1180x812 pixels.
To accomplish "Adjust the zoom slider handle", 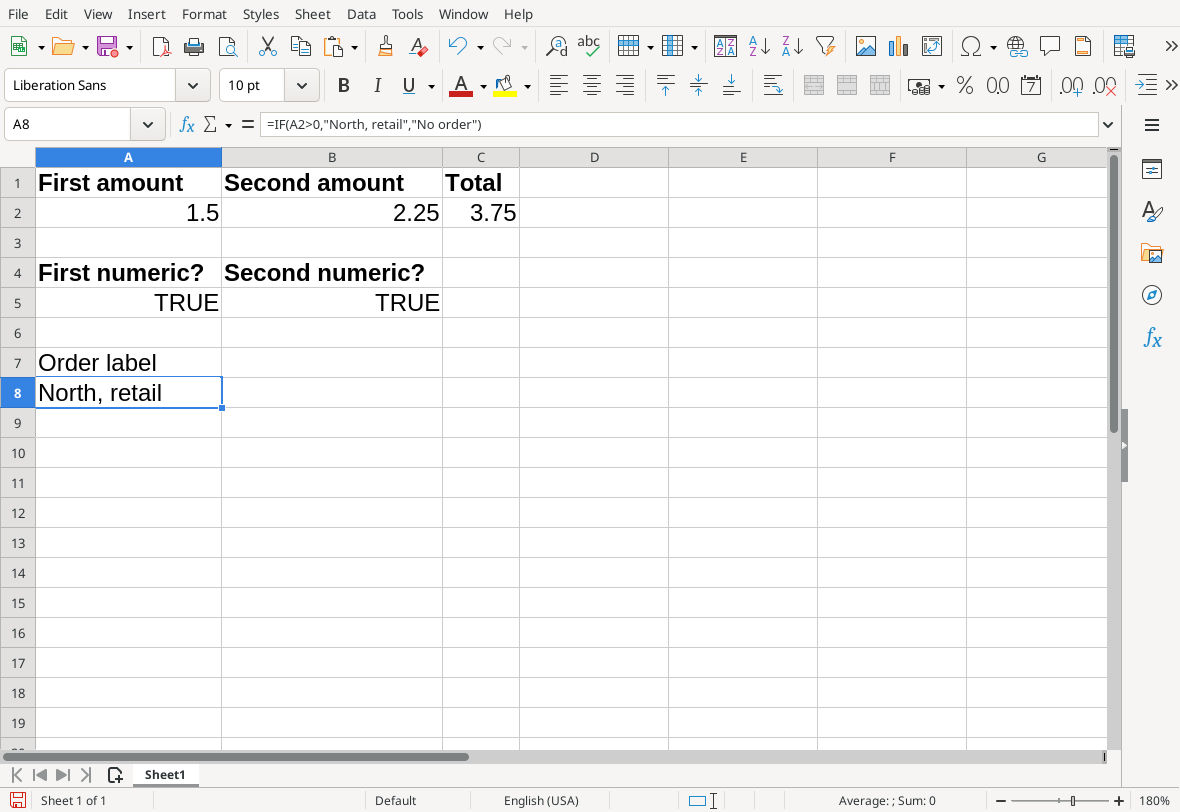I will 1073,801.
